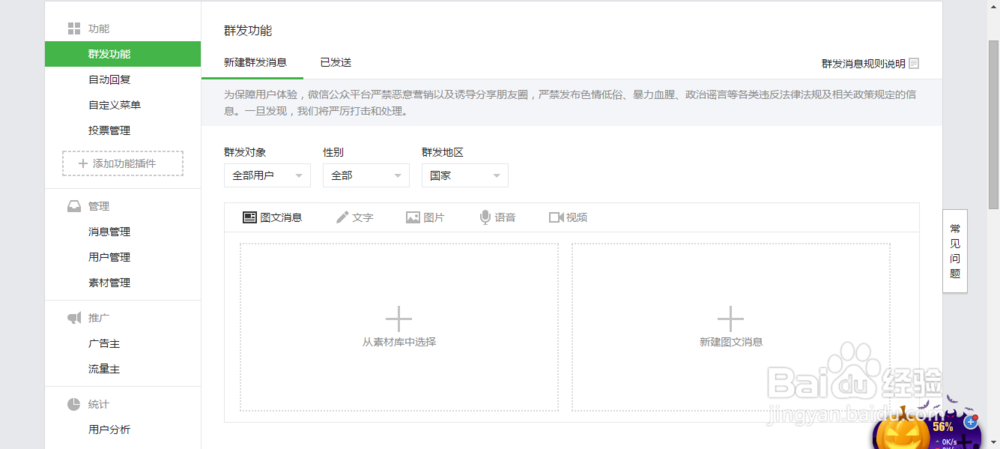The image size is (1000, 449).
Task: Click the 群发消息规则说明 document icon
Action: point(914,63)
